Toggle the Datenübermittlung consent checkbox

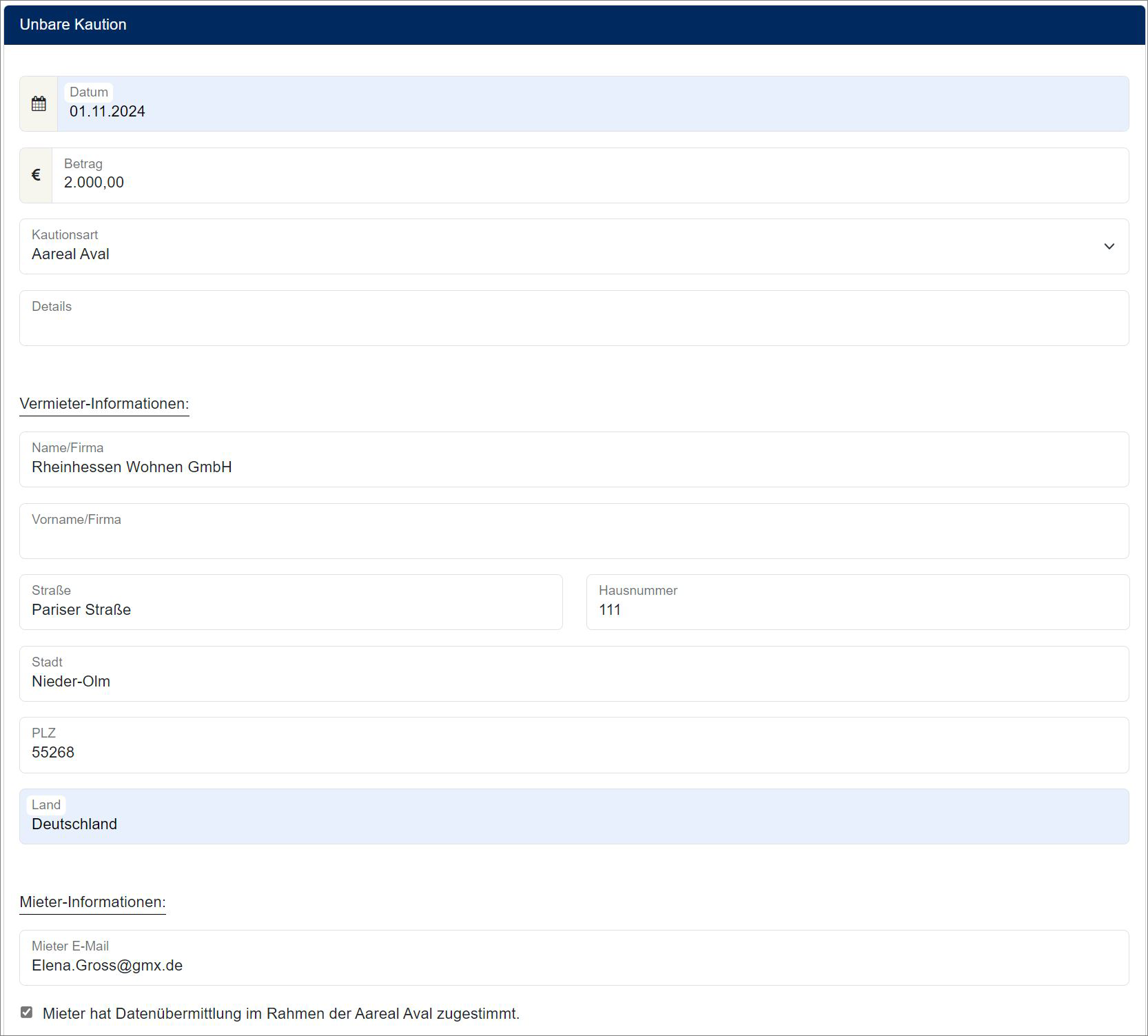click(27, 1013)
